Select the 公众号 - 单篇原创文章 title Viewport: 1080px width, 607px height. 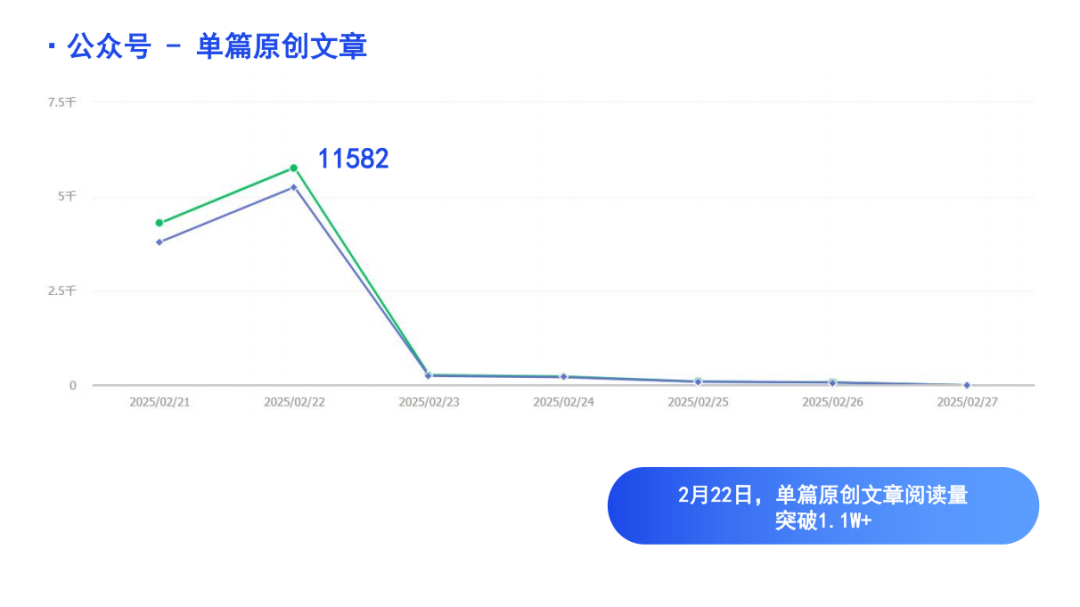(216, 46)
